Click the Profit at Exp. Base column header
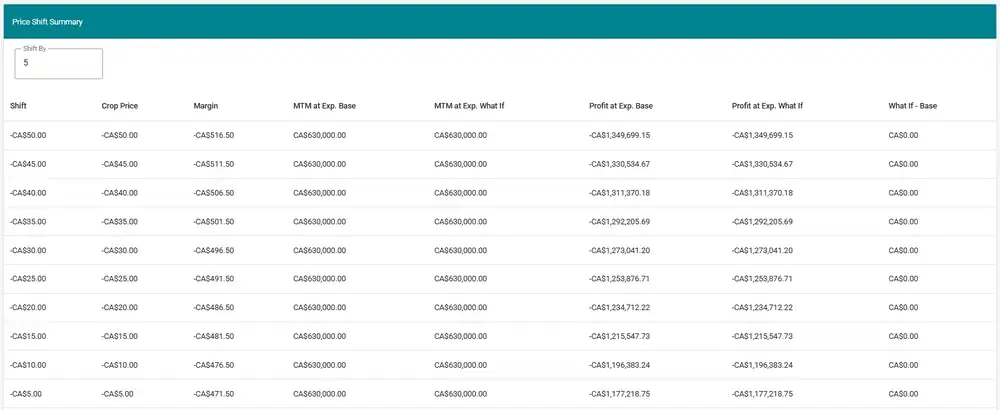Screen dimensions: 1000x410 621,106
